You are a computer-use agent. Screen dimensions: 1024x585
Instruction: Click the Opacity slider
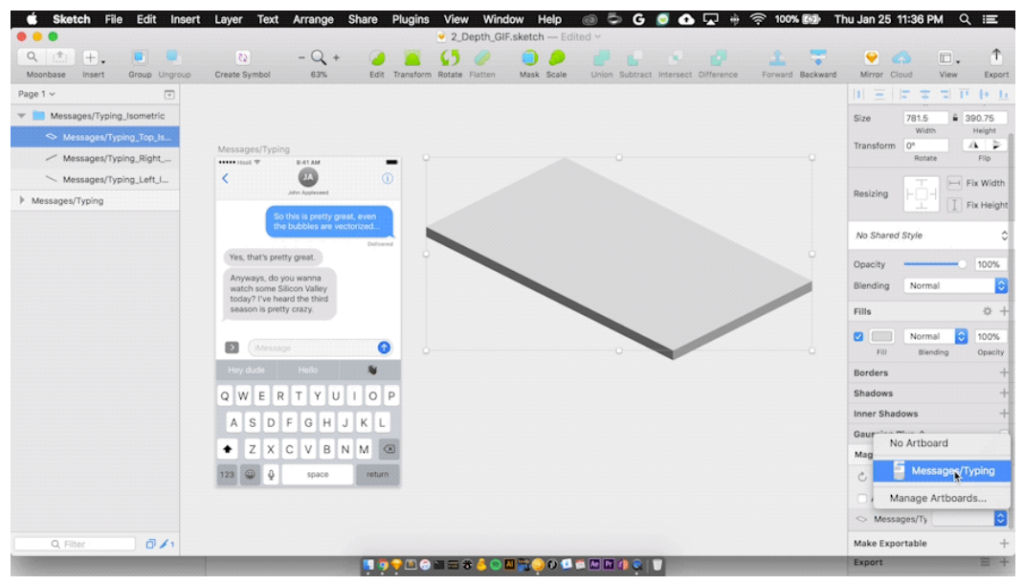click(935, 264)
